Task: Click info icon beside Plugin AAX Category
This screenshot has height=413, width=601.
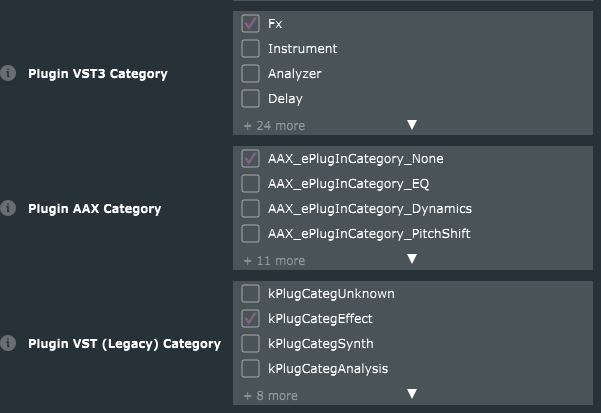Action: coord(9,208)
